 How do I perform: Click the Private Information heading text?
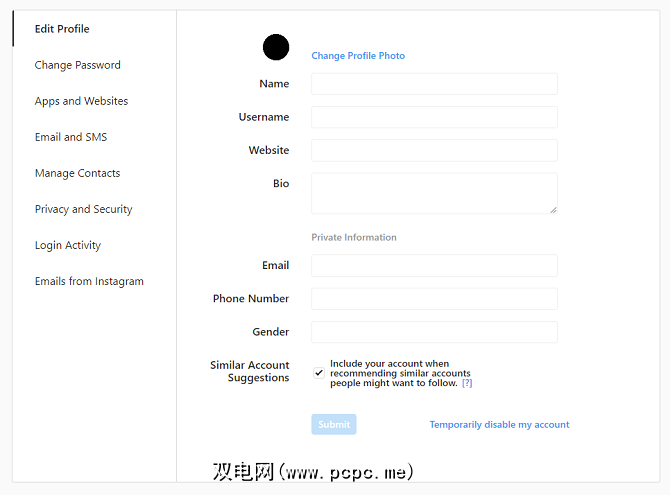[354, 237]
